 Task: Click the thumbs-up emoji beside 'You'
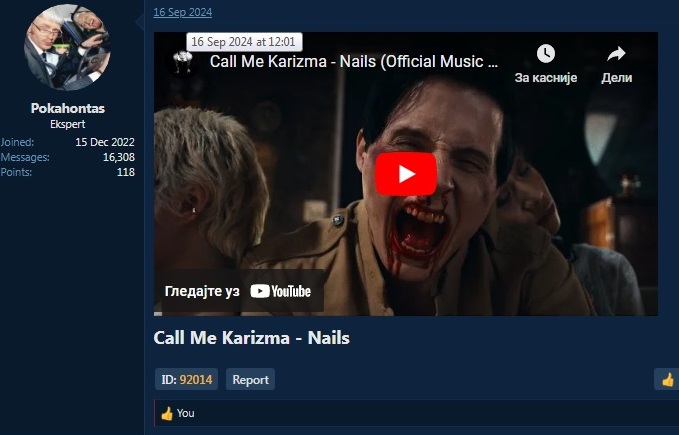[x=167, y=413]
